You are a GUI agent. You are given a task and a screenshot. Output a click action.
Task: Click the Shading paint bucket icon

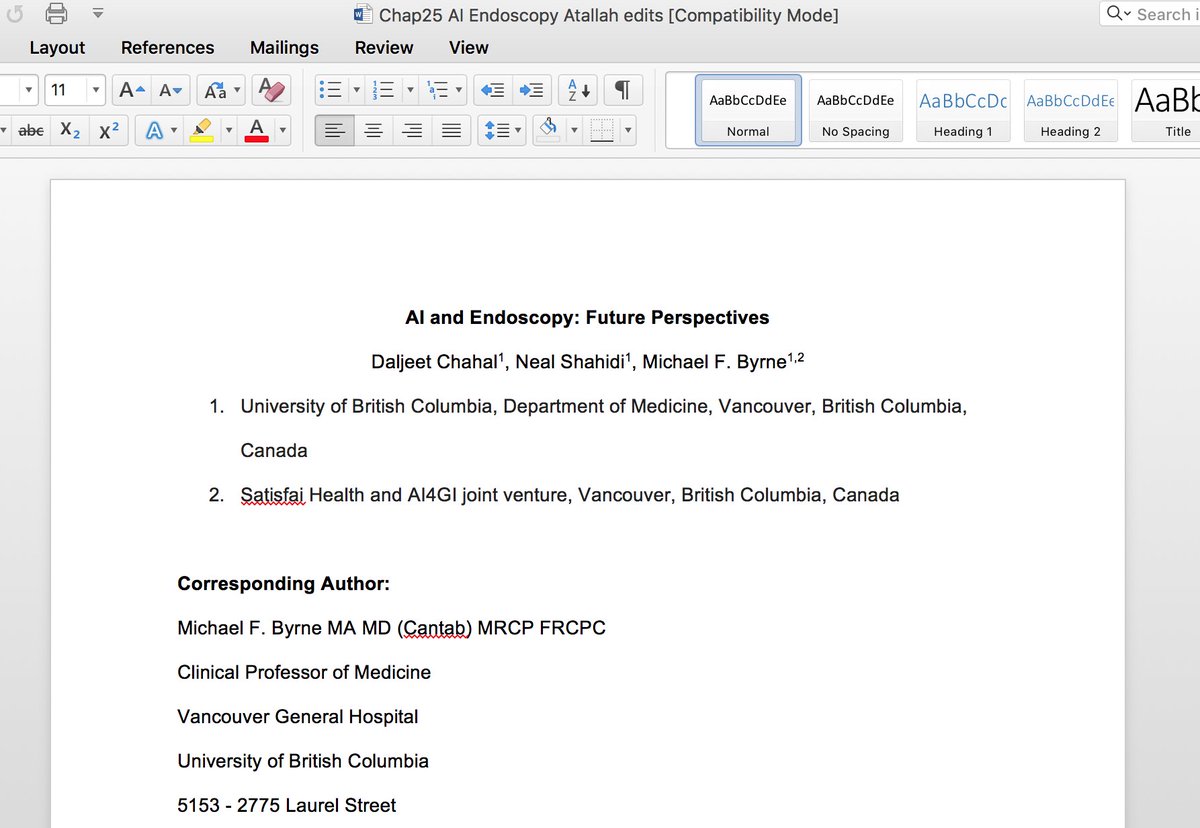548,130
